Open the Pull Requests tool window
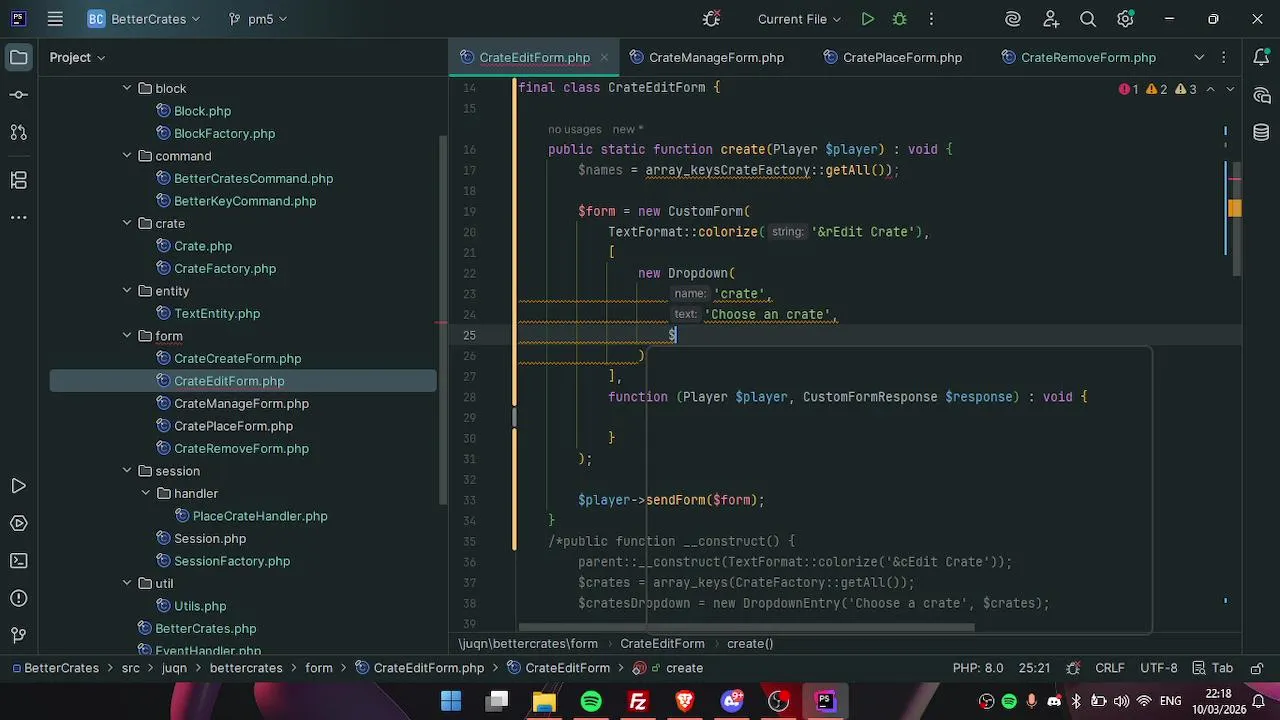Image resolution: width=1280 pixels, height=720 pixels. click(18, 132)
